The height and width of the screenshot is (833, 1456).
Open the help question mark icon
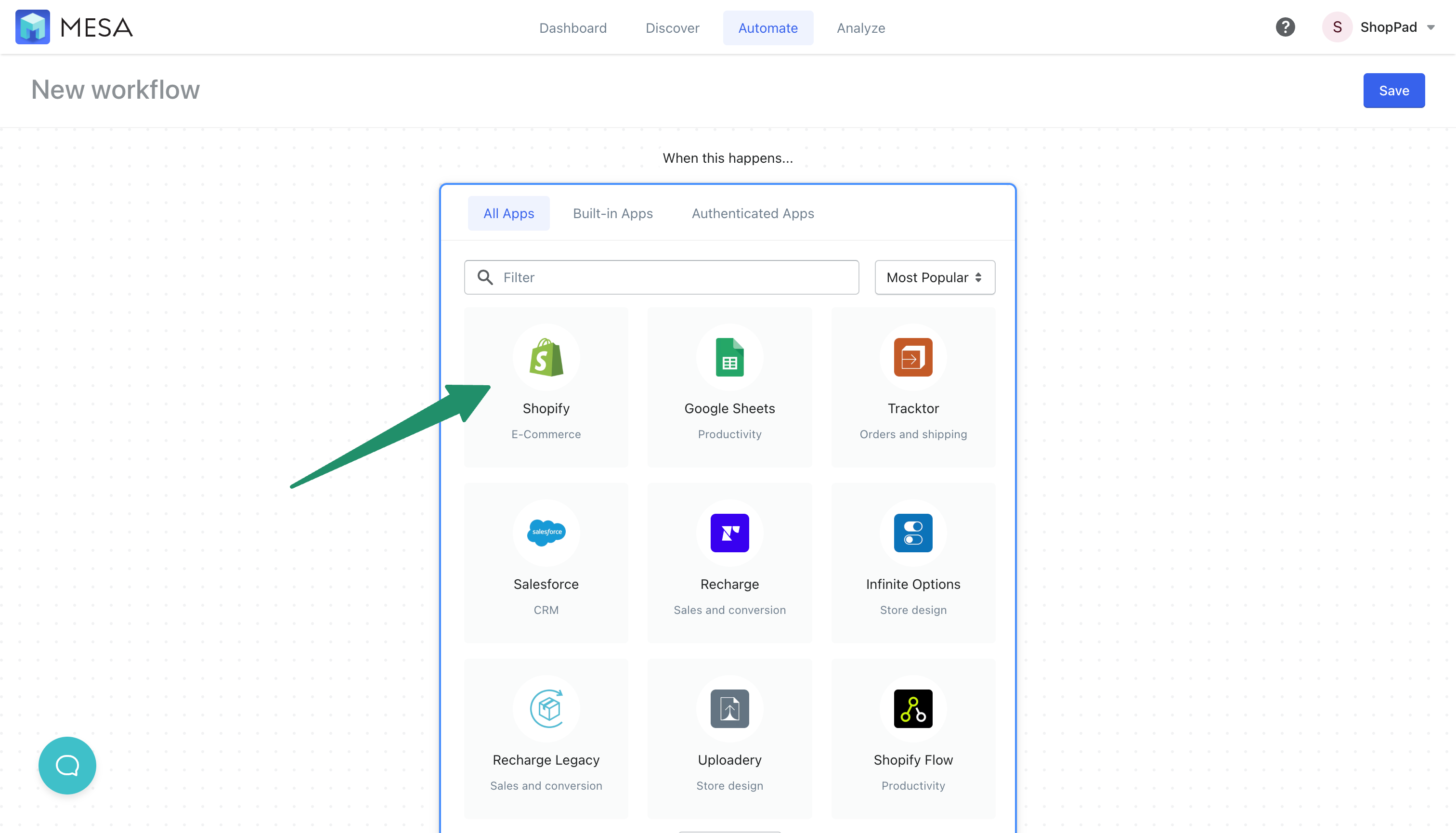1285,27
